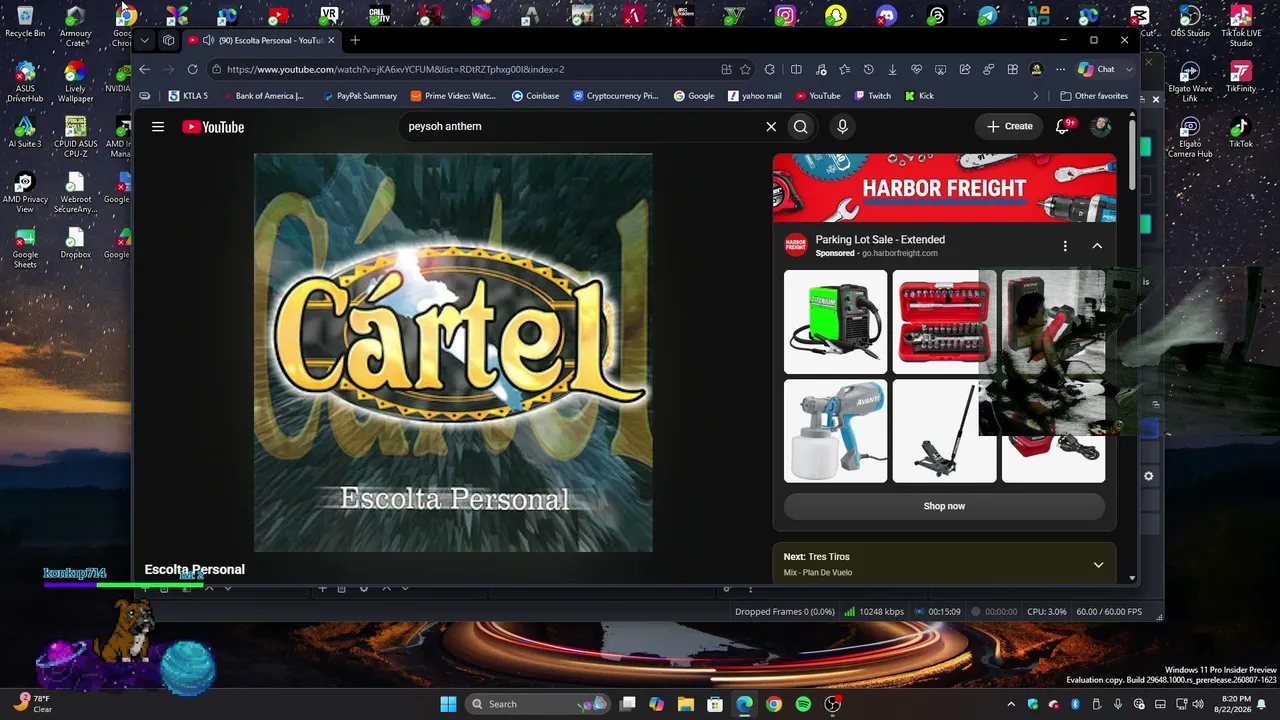Viewport: 1280px width, 720px height.
Task: Reload the page in Edge
Action: [192, 69]
